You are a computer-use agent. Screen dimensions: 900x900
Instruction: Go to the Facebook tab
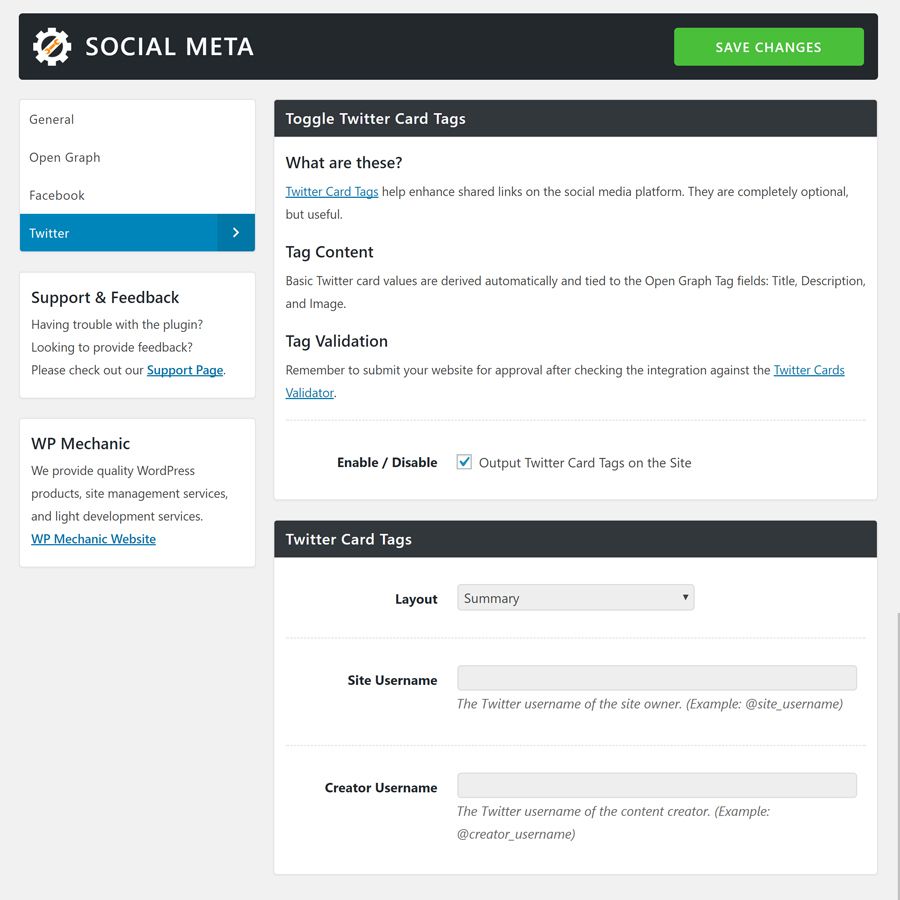[x=57, y=195]
